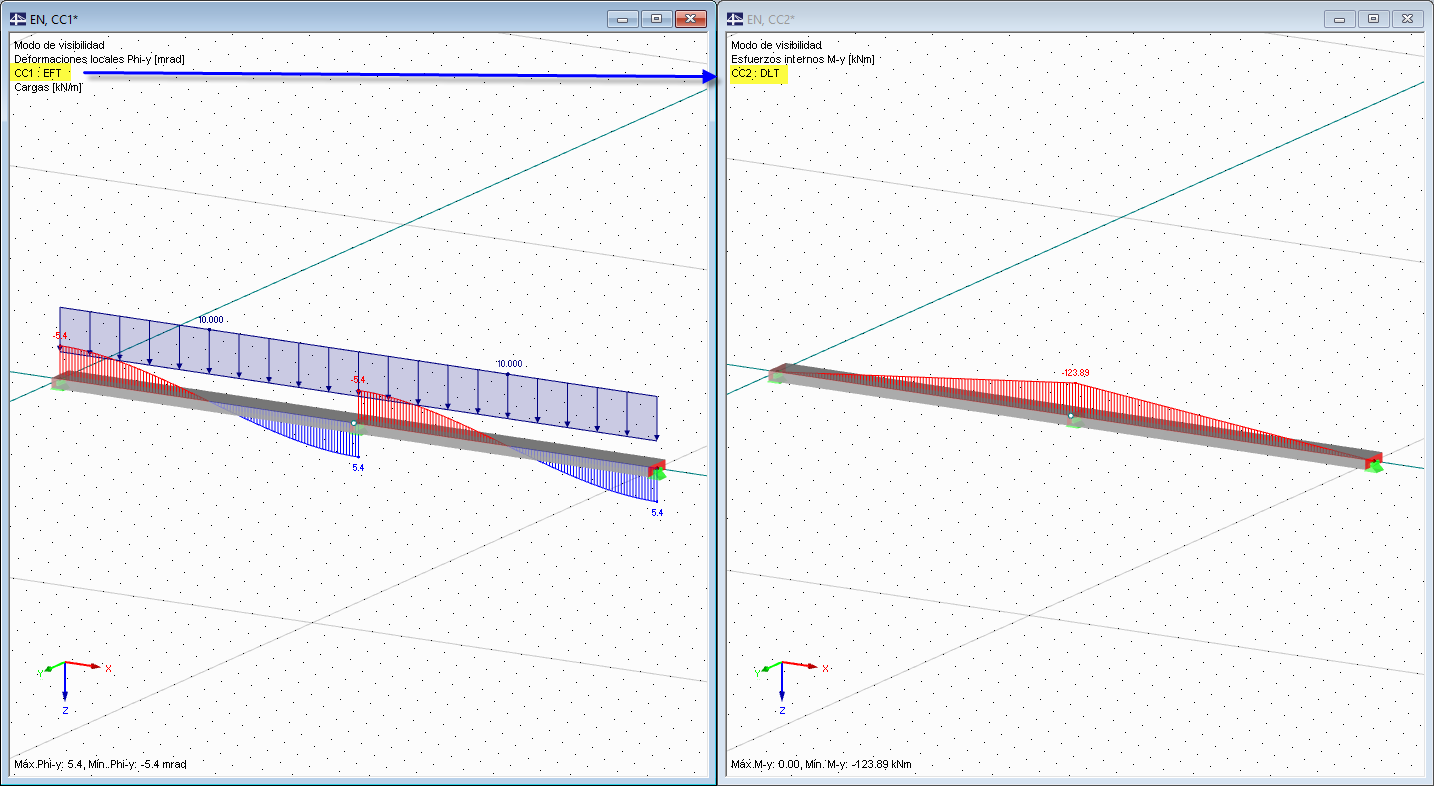Image resolution: width=1434 pixels, height=786 pixels.
Task: Click the 10.000 load value over the second span
Action: pyautogui.click(x=510, y=363)
